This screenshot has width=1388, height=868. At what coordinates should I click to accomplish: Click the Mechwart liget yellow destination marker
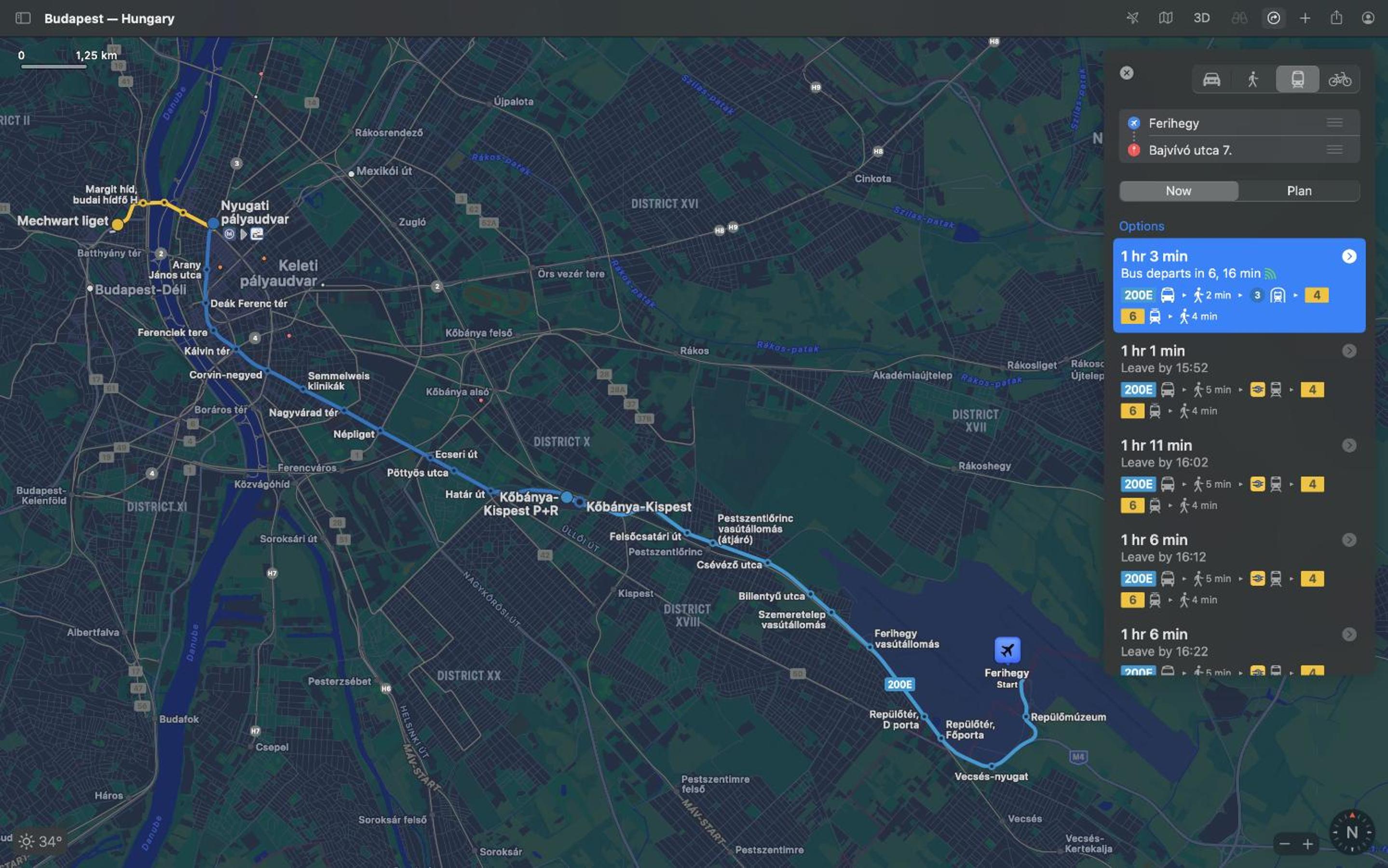[x=117, y=225]
